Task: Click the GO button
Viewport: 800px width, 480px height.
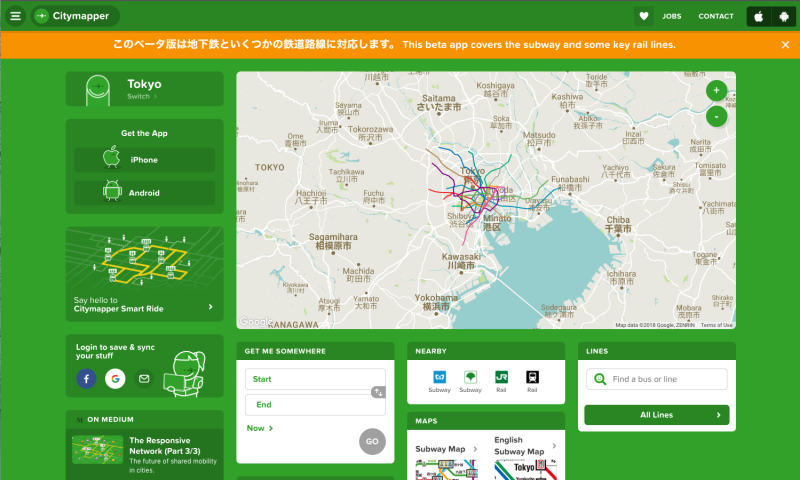Action: click(x=372, y=441)
